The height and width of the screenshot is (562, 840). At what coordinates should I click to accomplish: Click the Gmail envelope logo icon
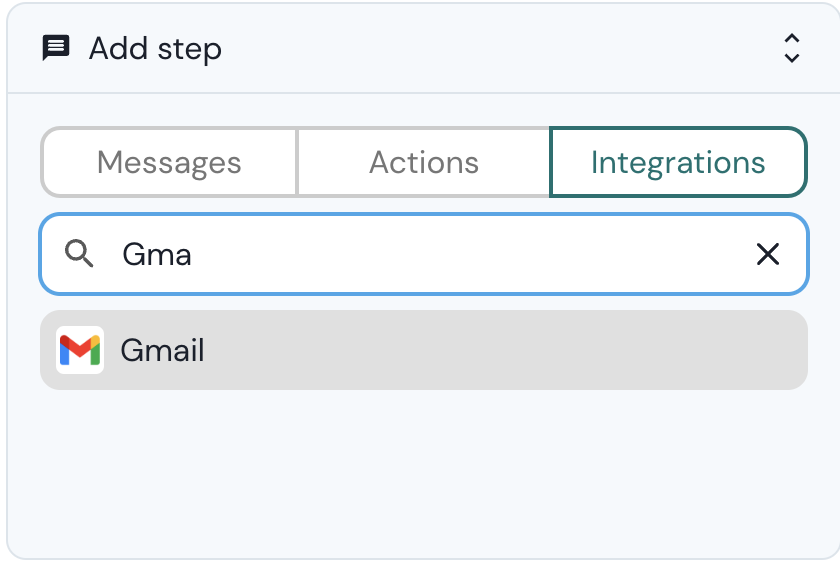pyautogui.click(x=80, y=350)
